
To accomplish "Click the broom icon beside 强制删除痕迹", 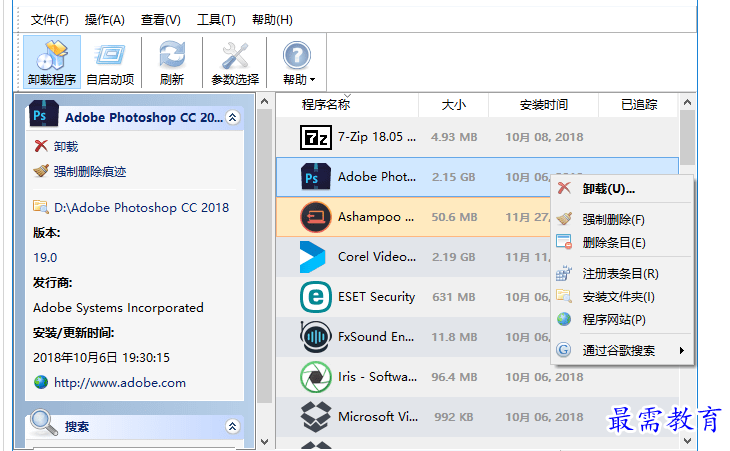I will (x=41, y=171).
